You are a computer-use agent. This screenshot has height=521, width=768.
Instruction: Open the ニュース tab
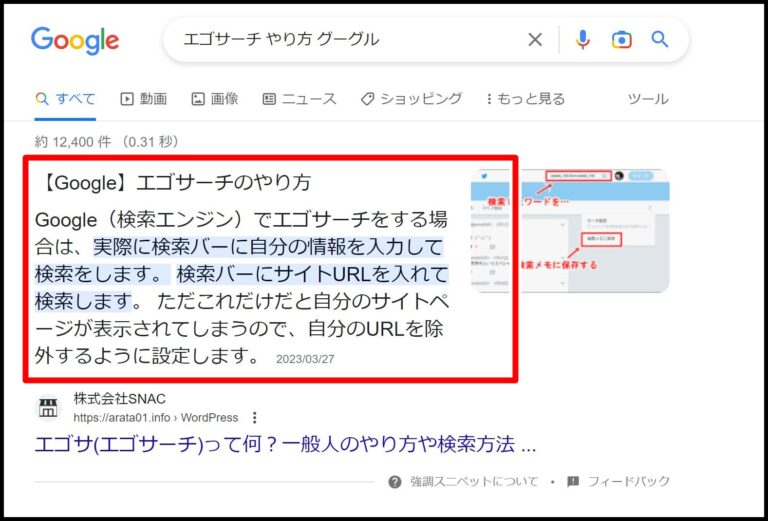pos(299,99)
